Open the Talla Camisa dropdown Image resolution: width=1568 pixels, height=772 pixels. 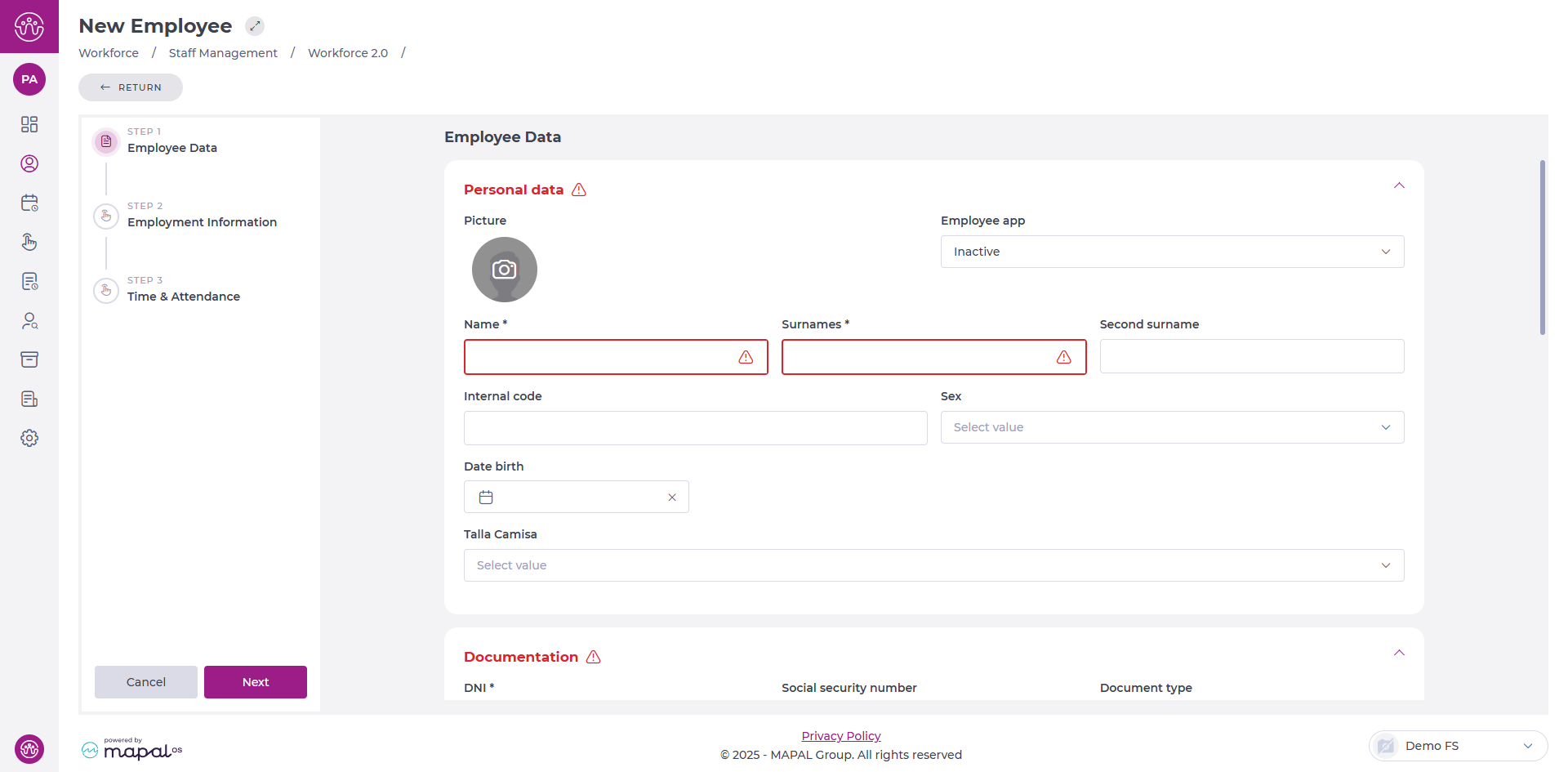point(933,565)
